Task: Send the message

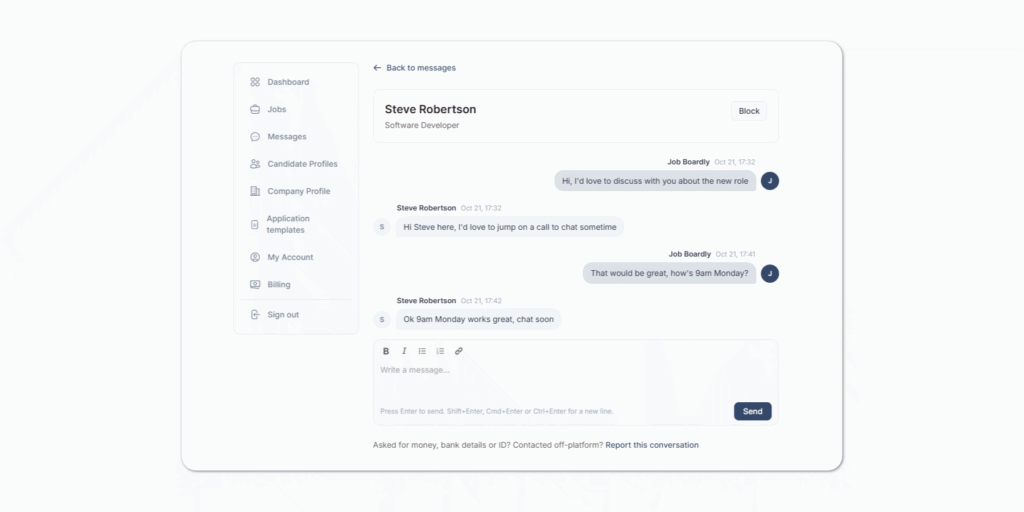Action: (x=752, y=411)
